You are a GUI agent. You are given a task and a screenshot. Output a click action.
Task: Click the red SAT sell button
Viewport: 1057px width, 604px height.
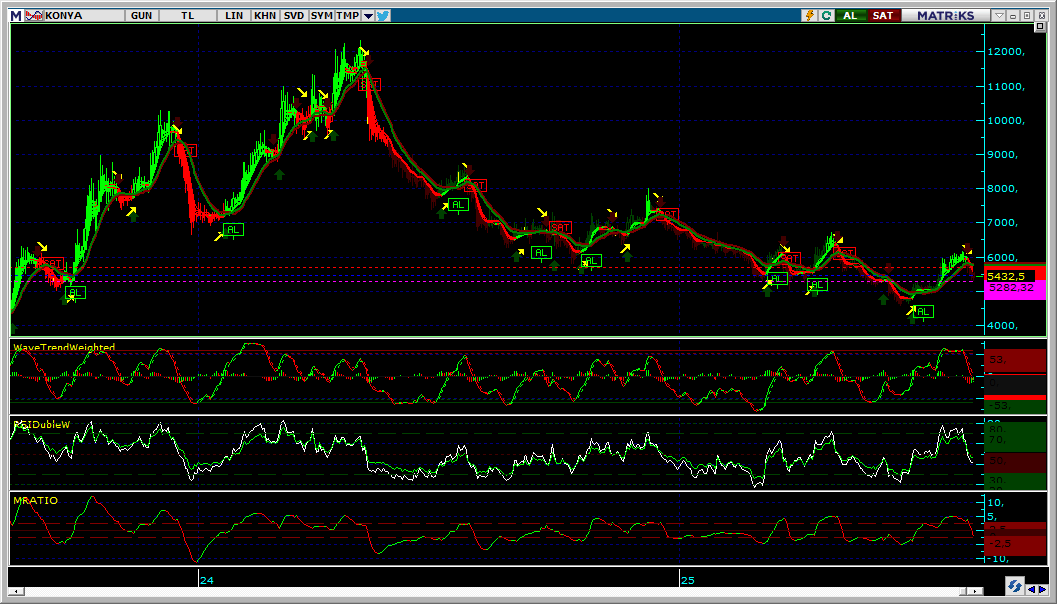click(883, 15)
